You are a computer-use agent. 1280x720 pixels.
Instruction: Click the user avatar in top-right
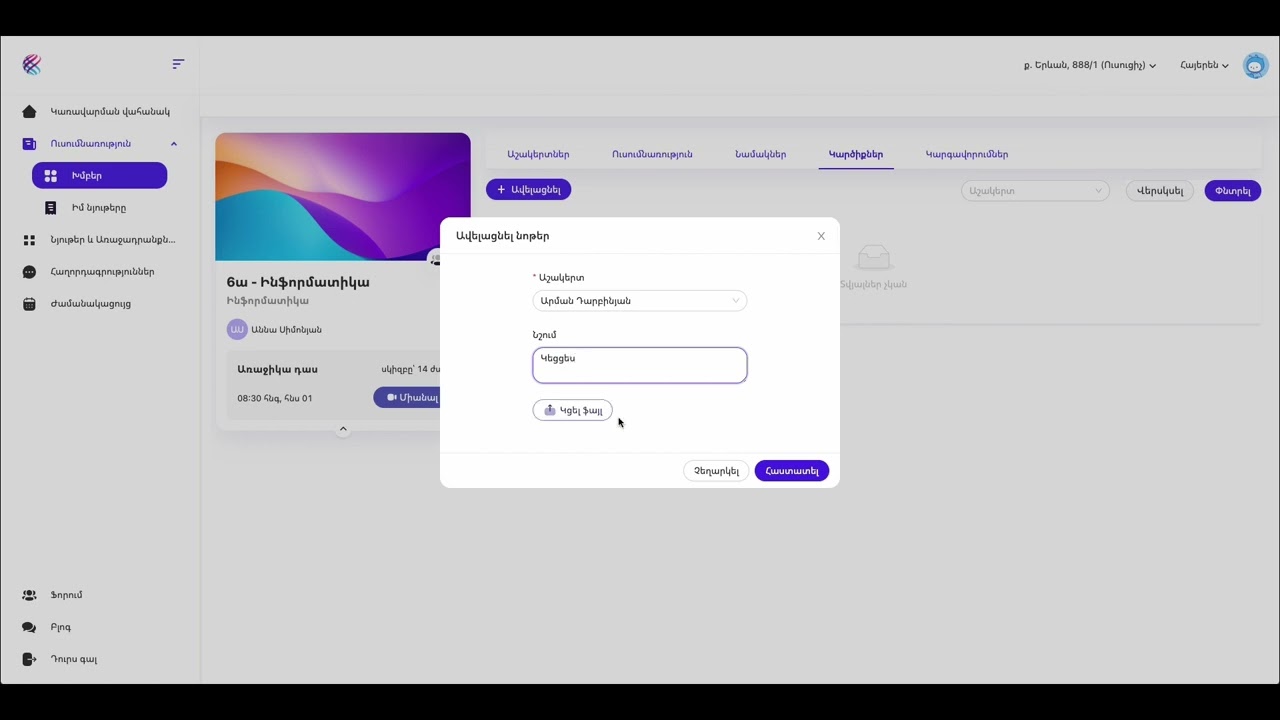[1255, 65]
